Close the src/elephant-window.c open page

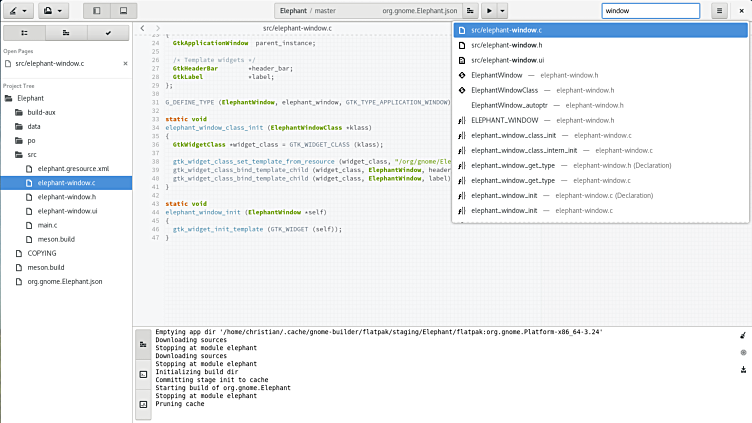pos(125,63)
